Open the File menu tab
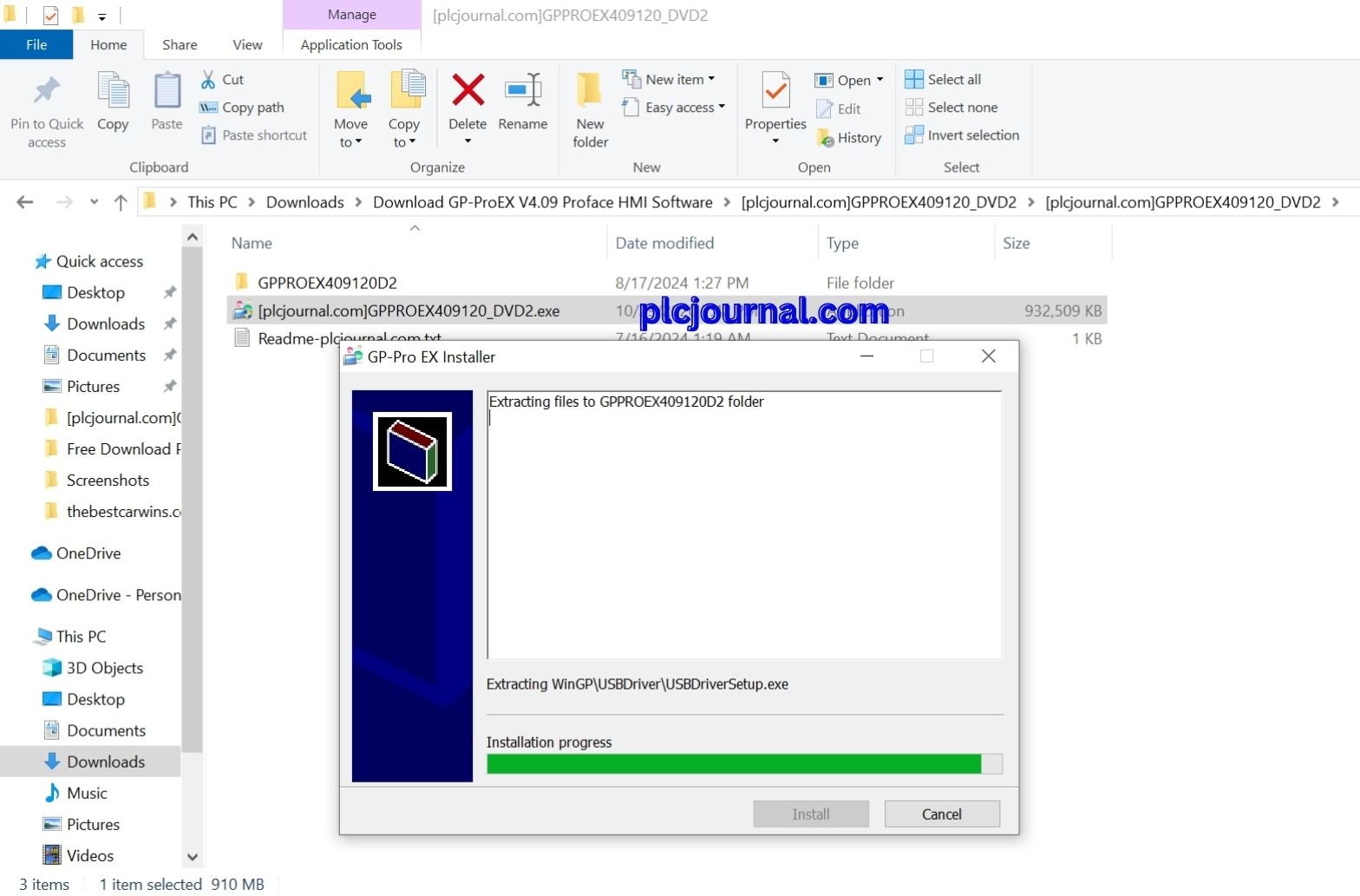This screenshot has height=896, width=1360. coord(36,44)
